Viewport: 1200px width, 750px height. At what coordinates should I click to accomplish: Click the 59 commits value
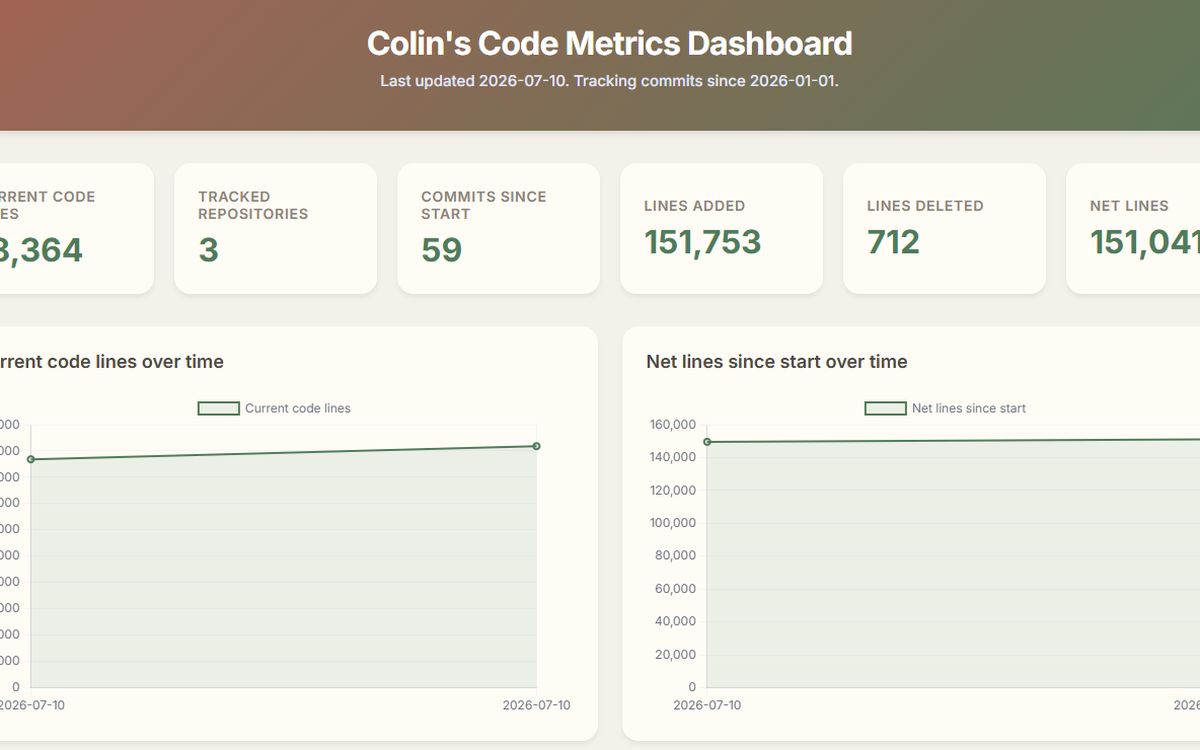coord(441,250)
